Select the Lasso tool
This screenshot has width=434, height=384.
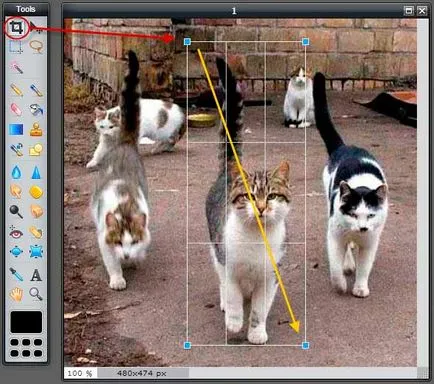point(36,46)
